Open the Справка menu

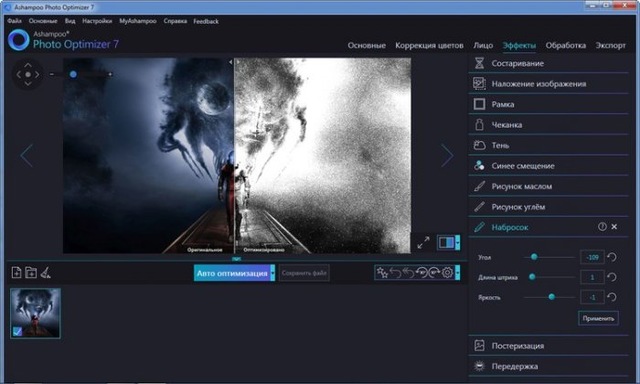click(x=175, y=21)
